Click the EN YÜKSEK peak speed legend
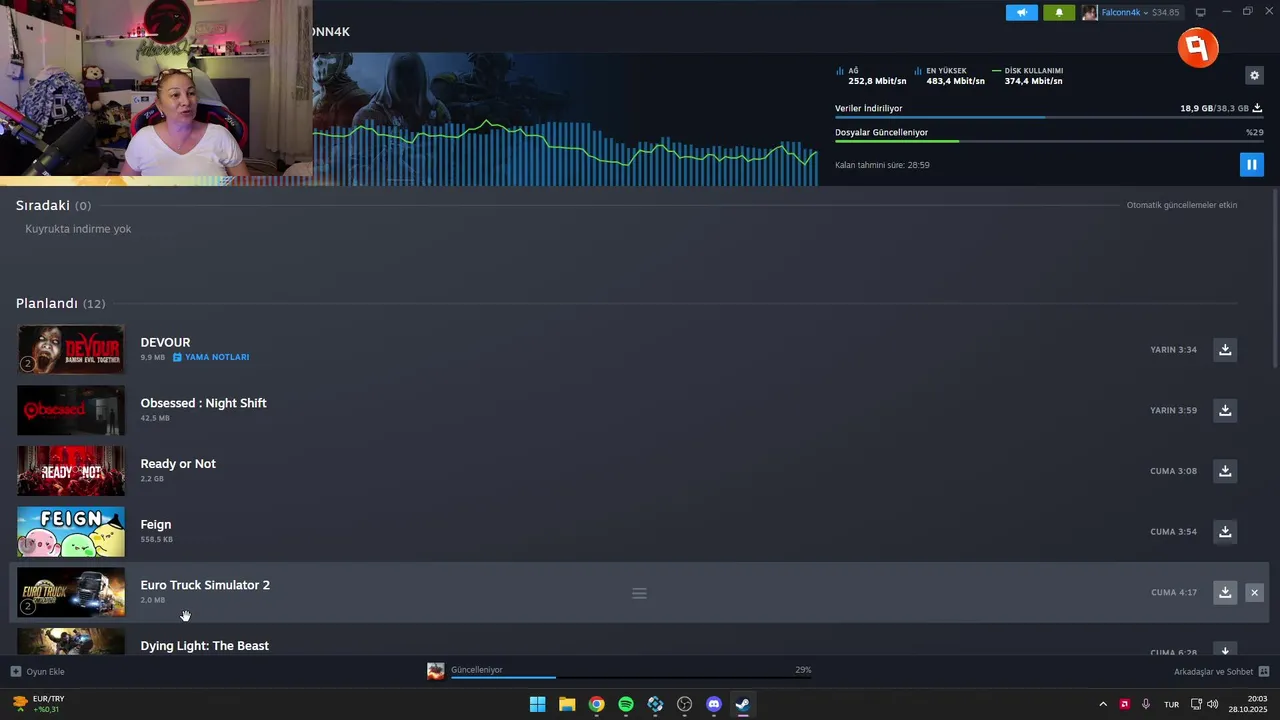The height and width of the screenshot is (720, 1280). point(949,76)
